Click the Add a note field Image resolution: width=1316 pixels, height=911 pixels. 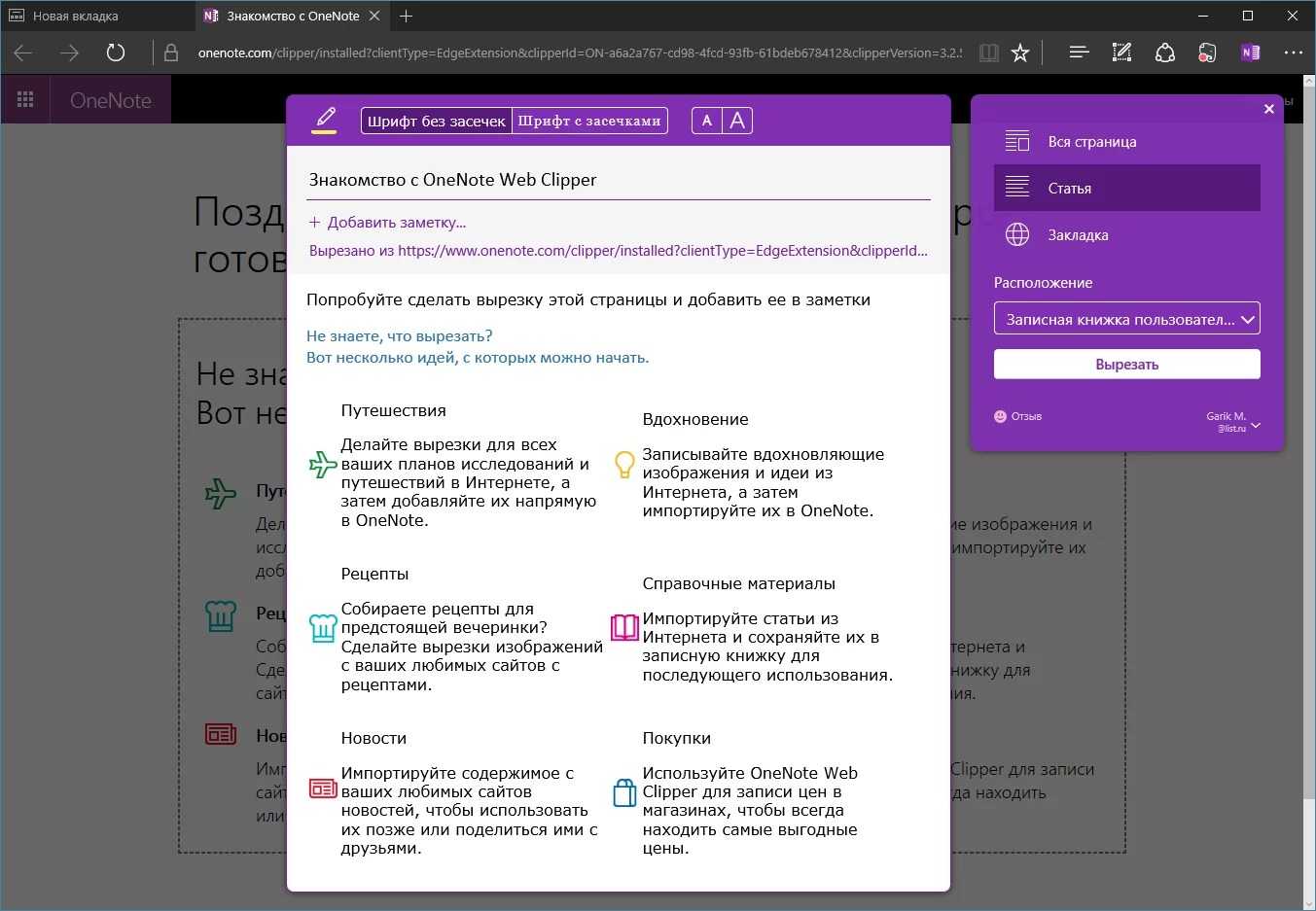(x=396, y=223)
